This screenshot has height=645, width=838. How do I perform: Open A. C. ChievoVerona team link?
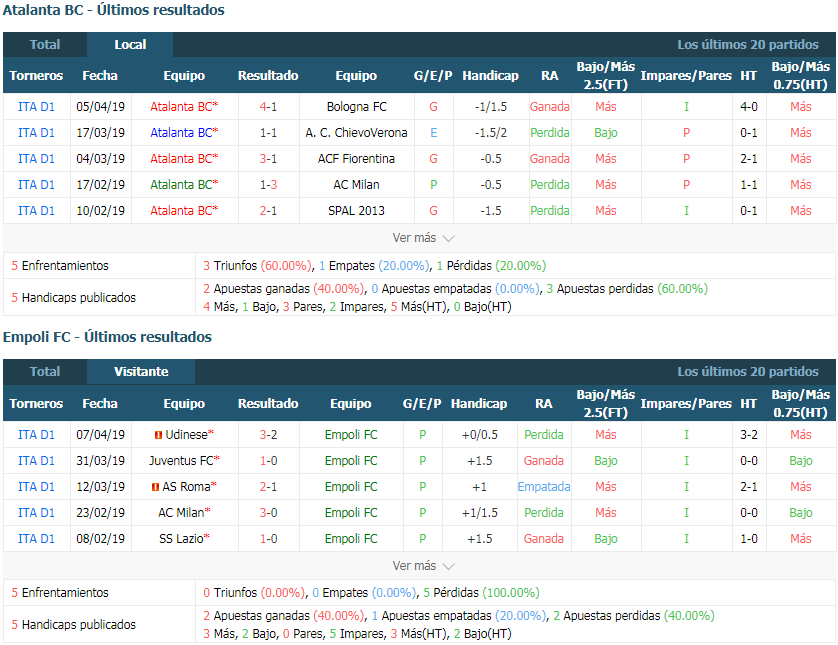[x=356, y=133]
